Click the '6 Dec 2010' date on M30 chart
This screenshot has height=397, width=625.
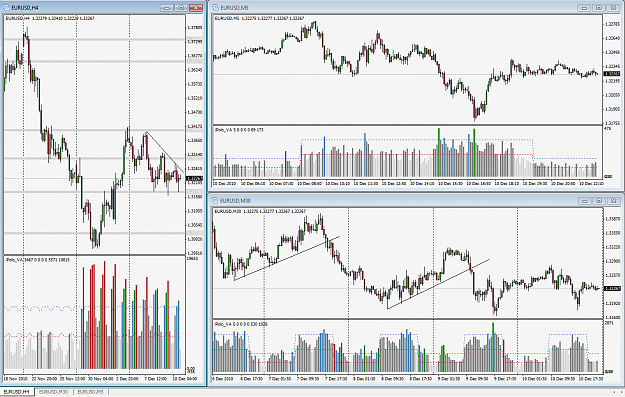(x=223, y=379)
